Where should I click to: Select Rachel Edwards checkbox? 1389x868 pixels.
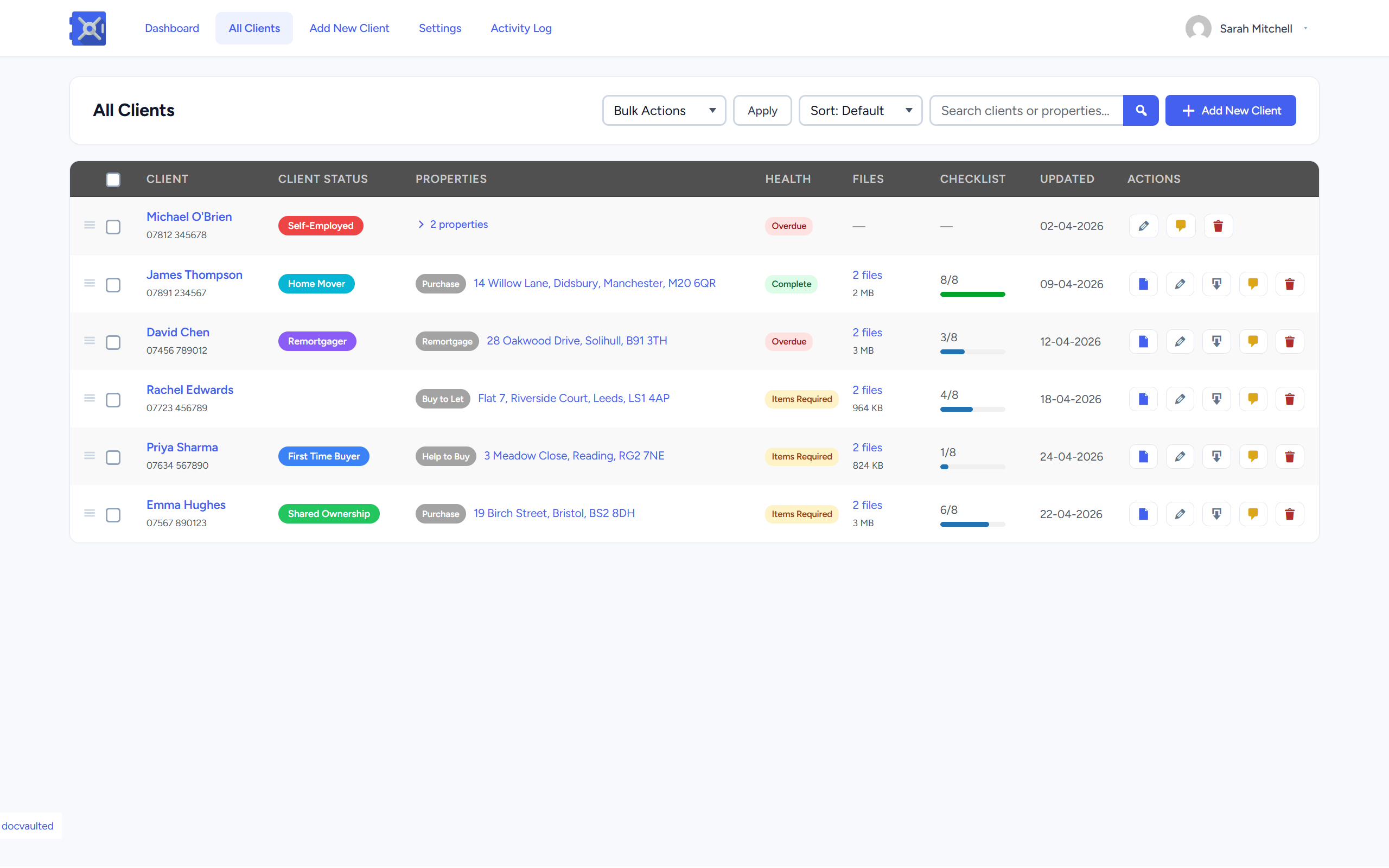[113, 400]
